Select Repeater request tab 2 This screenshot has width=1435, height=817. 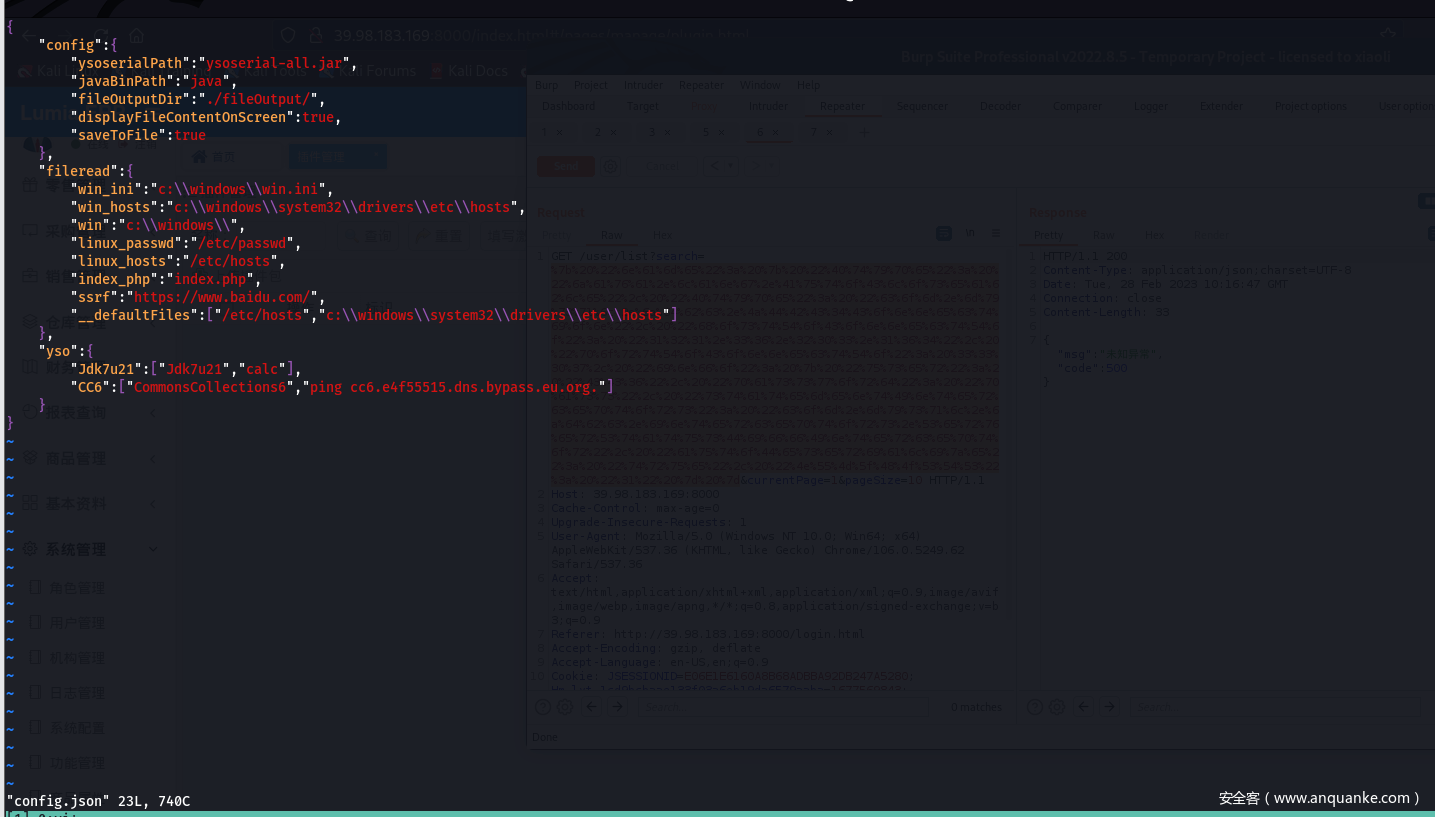(x=598, y=132)
